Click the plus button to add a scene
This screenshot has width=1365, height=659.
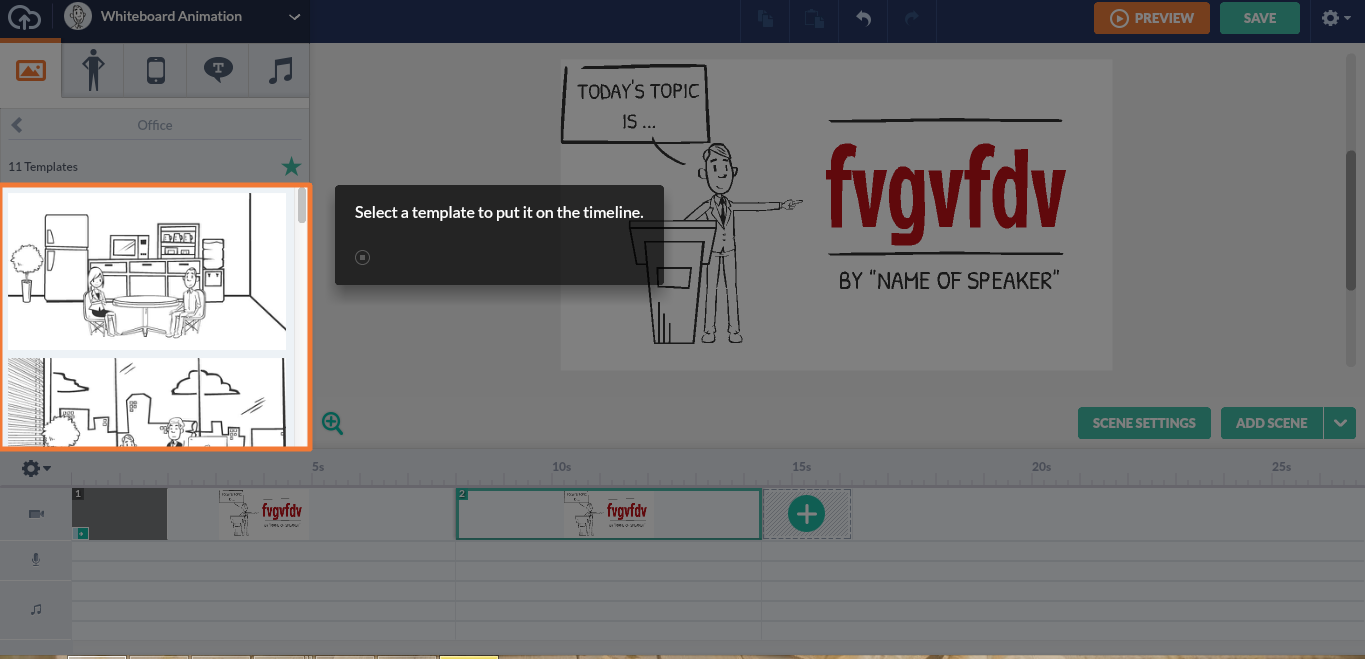click(806, 514)
